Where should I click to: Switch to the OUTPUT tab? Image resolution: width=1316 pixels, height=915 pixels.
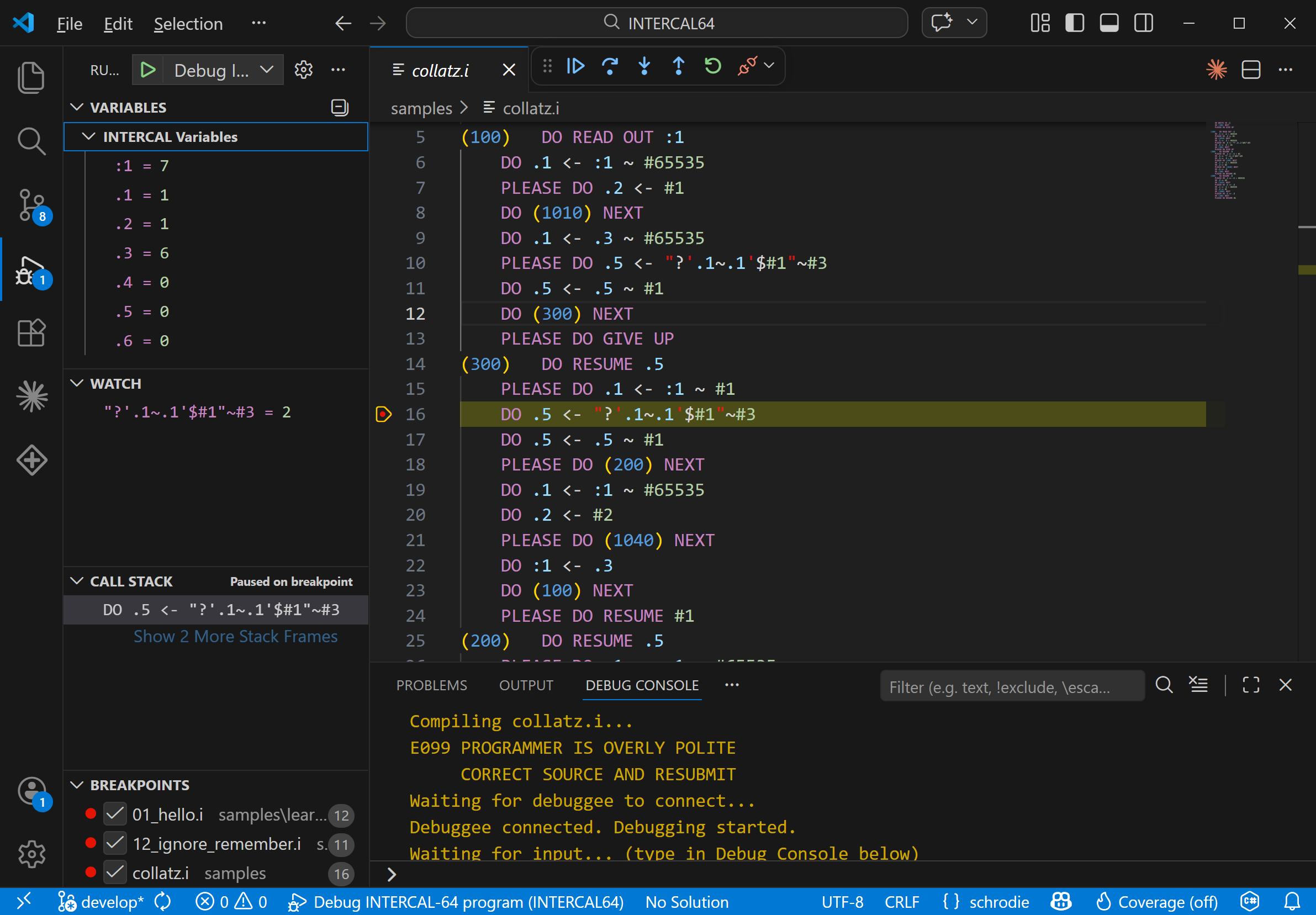(x=526, y=685)
